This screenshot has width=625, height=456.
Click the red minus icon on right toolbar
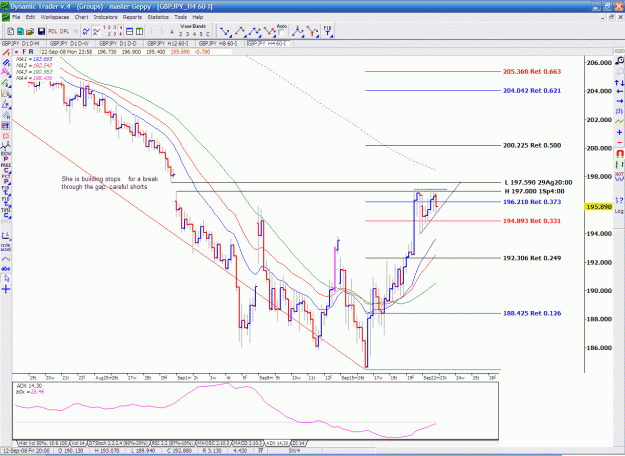coord(619,142)
